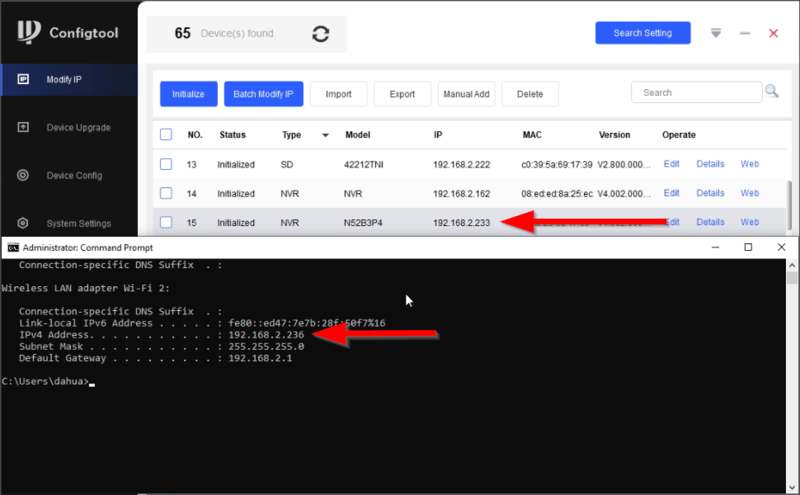Image resolution: width=800 pixels, height=495 pixels.
Task: Click the Modify IP sidebar icon
Action: 23,79
